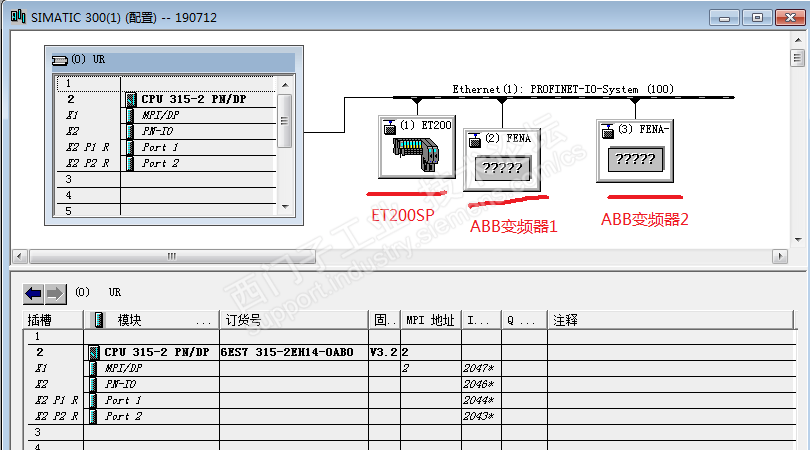This screenshot has height=450, width=810.
Task: Select the ET200SP device image on PROFINET
Action: click(x=416, y=154)
